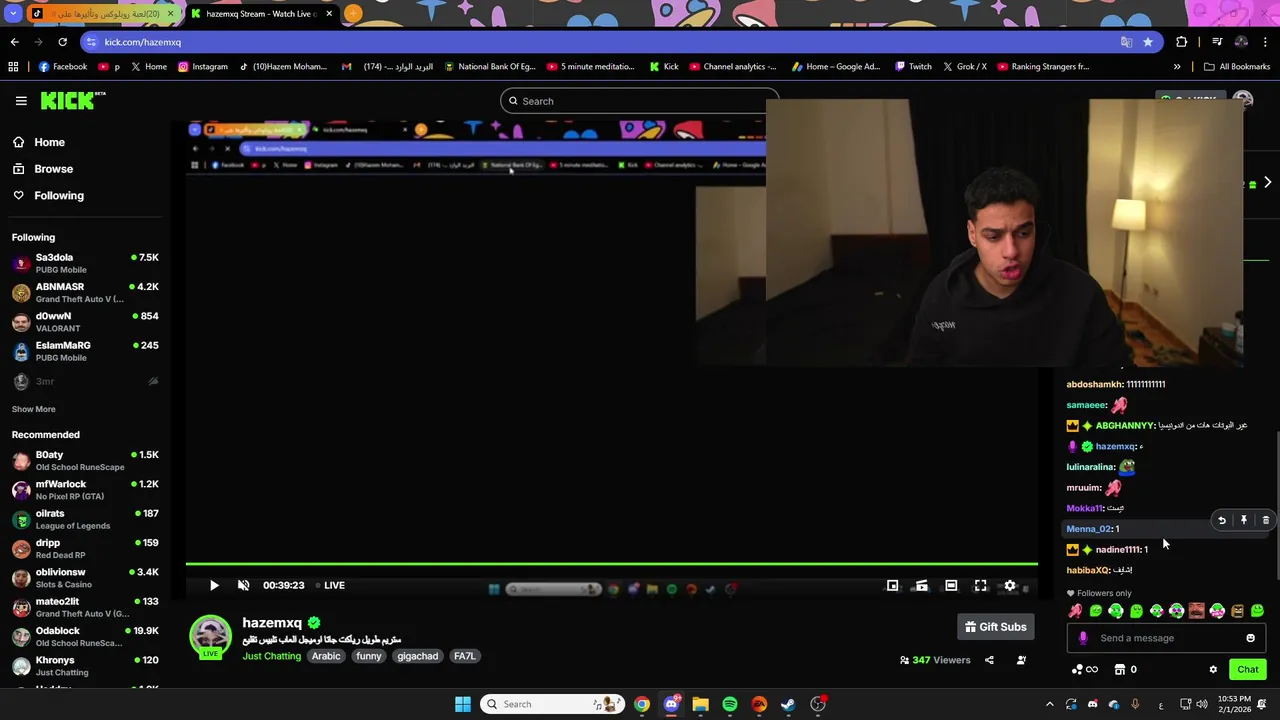The height and width of the screenshot is (720, 1280).
Task: Open the Kick sidebar hamburger menu
Action: (21, 101)
